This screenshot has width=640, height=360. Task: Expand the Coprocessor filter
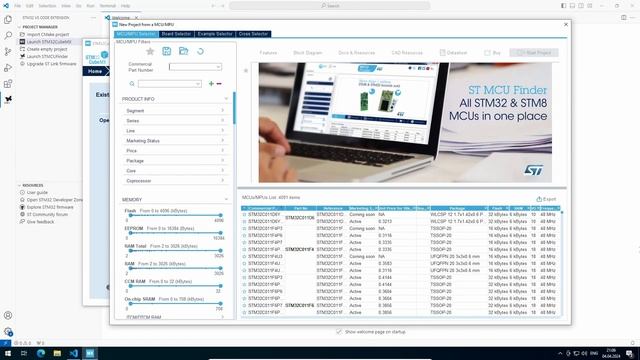click(222, 181)
